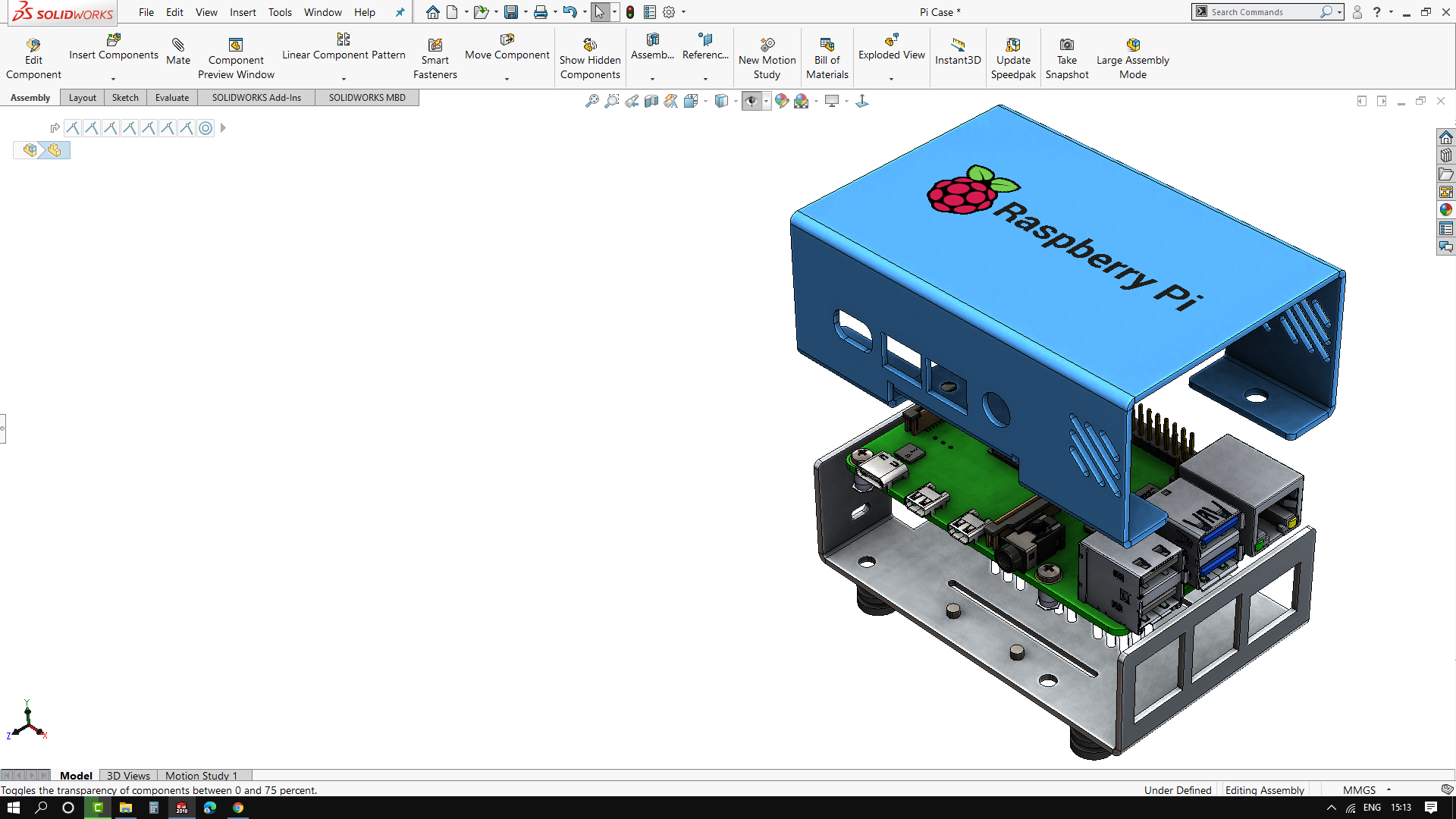Open File Properties list icon
This screenshot has width=1456, height=819.
pyautogui.click(x=650, y=12)
